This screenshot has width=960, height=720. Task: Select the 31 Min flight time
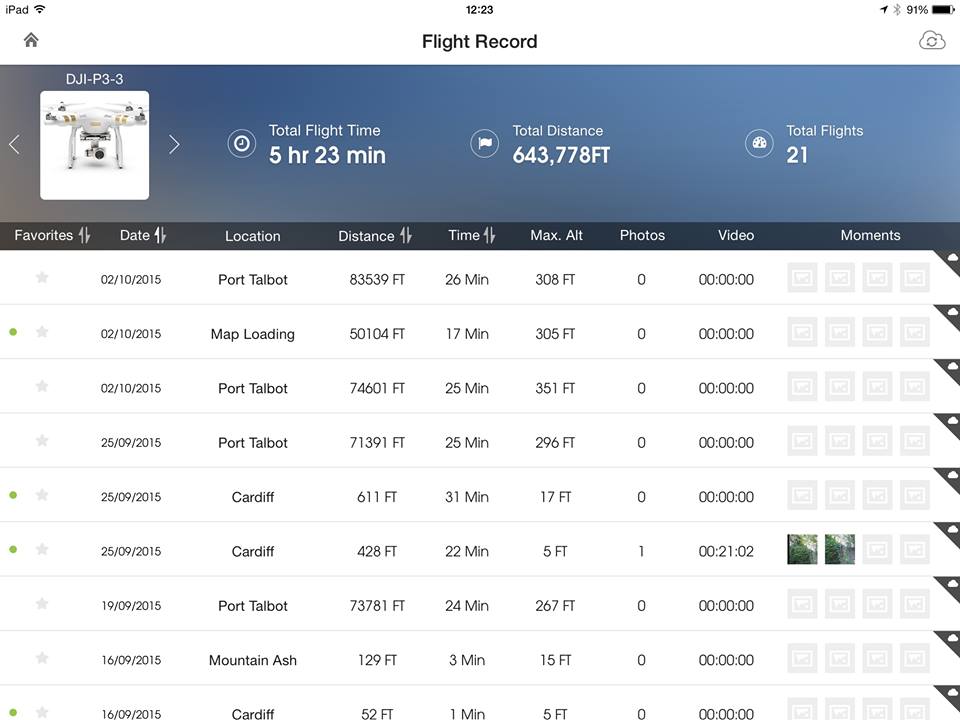(x=467, y=497)
